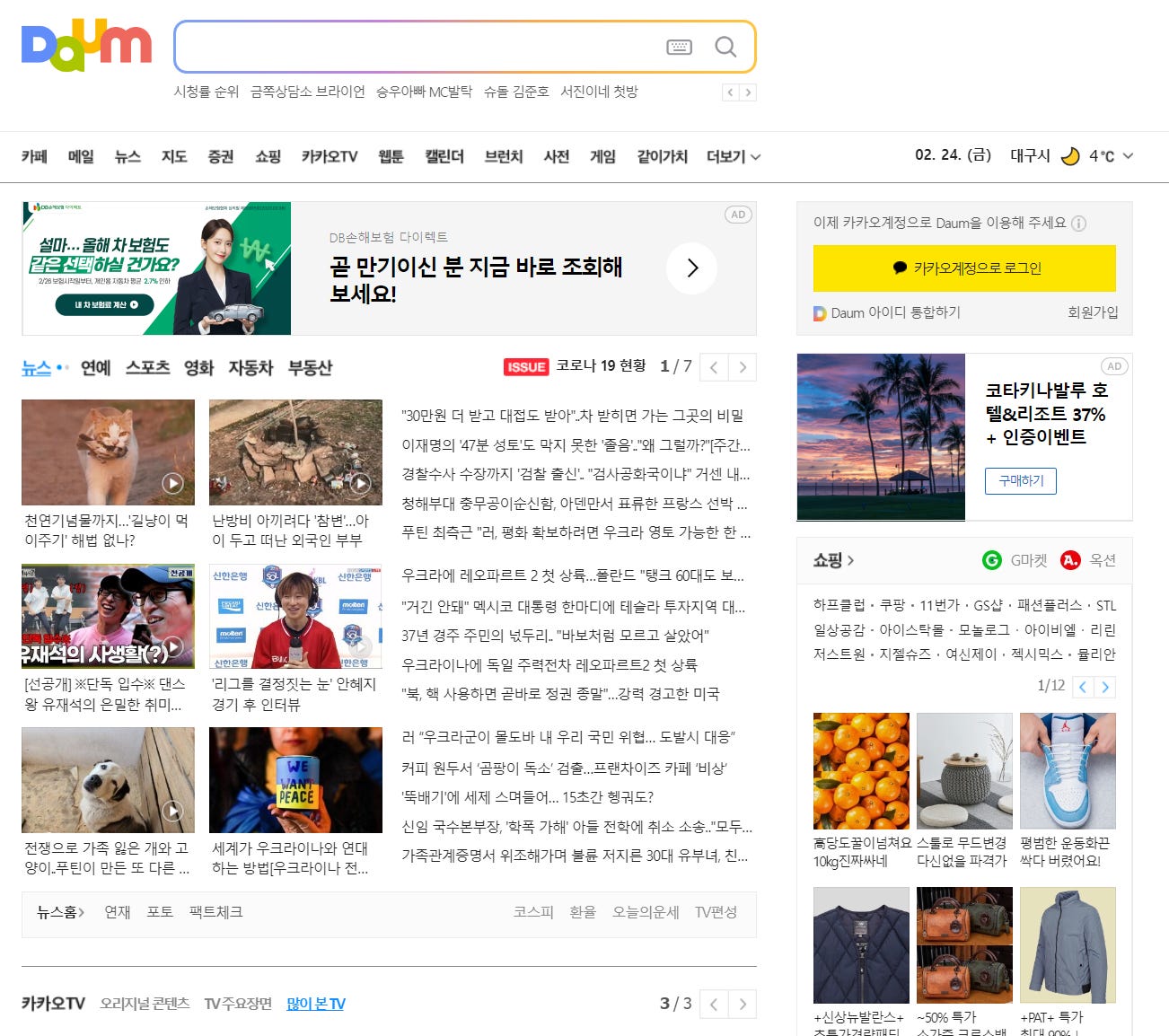1169x1036 pixels.
Task: Switch to 오리지널 콘텐츠 tab
Action: [145, 1004]
